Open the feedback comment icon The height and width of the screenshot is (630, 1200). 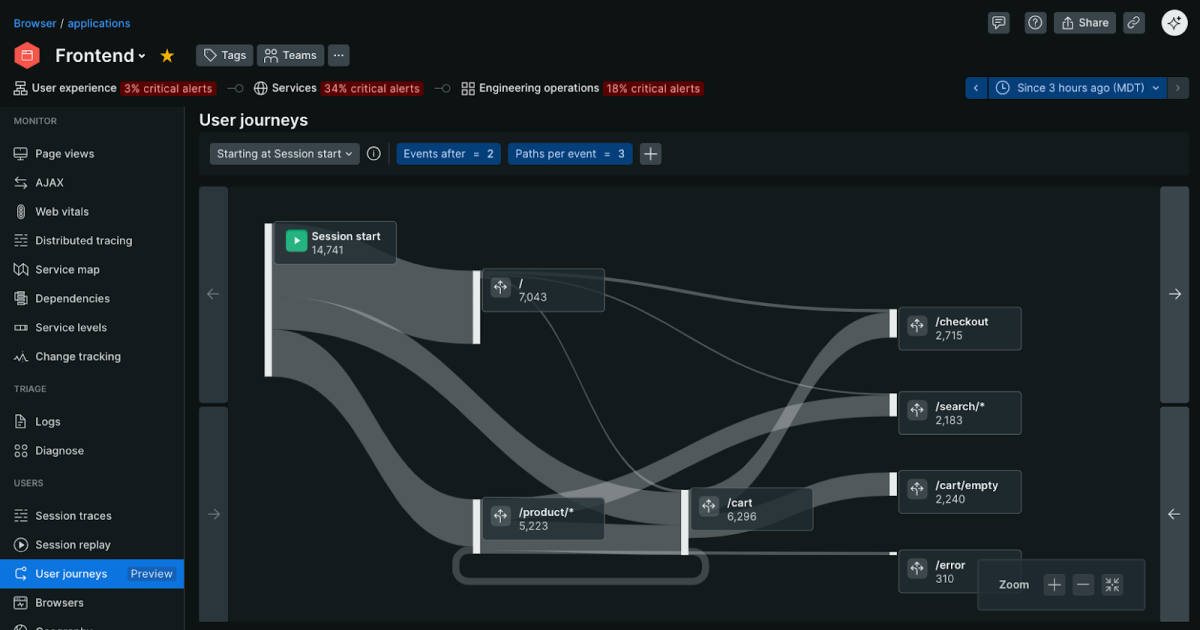tap(998, 22)
